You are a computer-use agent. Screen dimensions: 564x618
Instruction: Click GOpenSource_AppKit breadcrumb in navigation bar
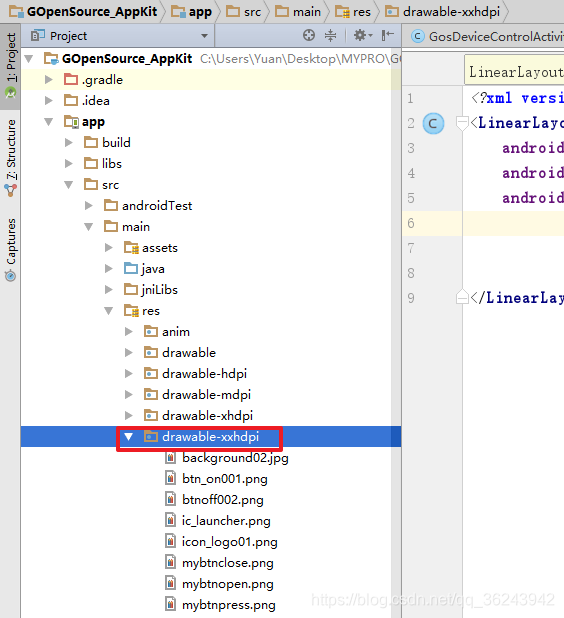tap(84, 11)
